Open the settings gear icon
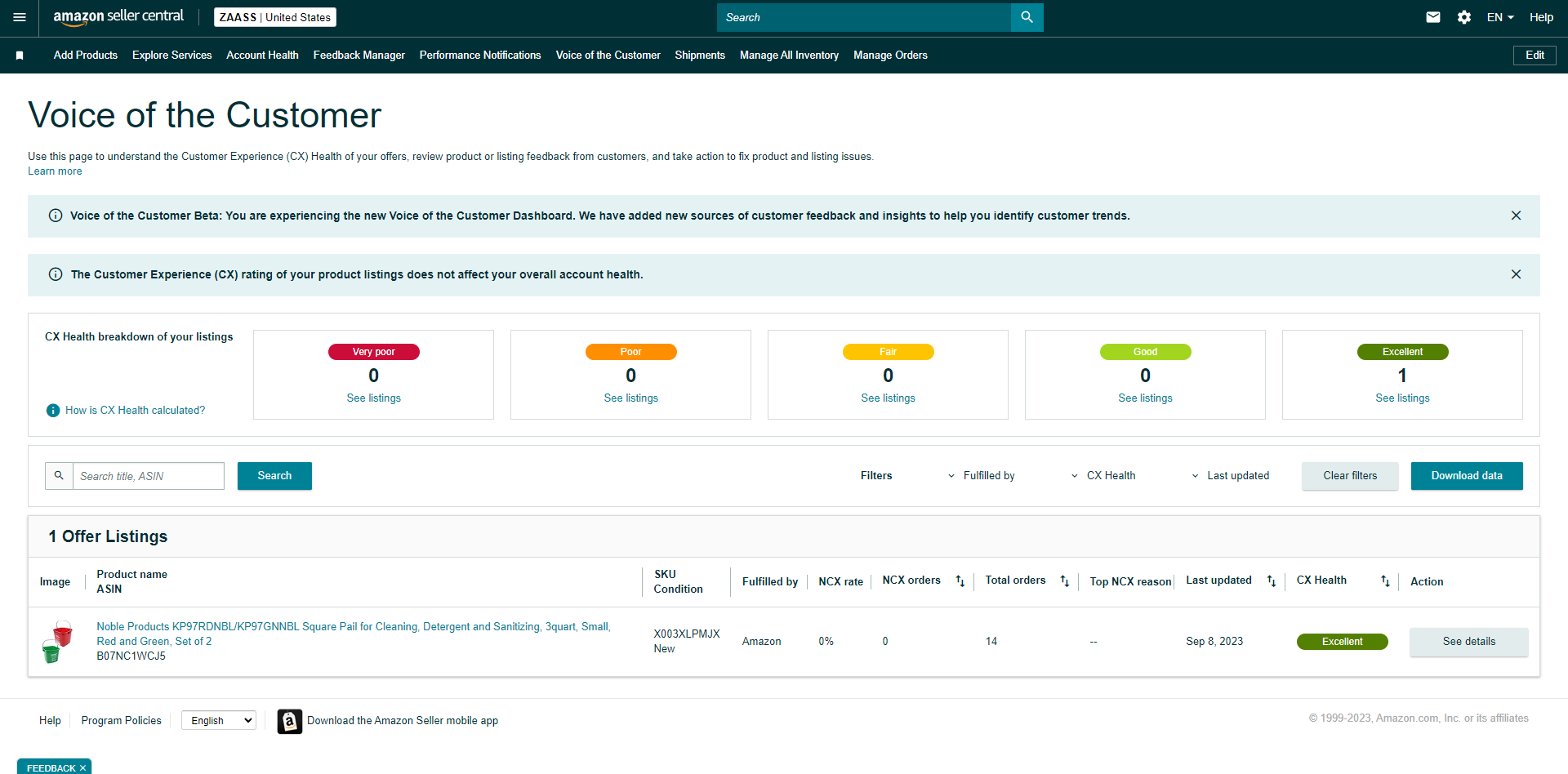 click(x=1464, y=17)
